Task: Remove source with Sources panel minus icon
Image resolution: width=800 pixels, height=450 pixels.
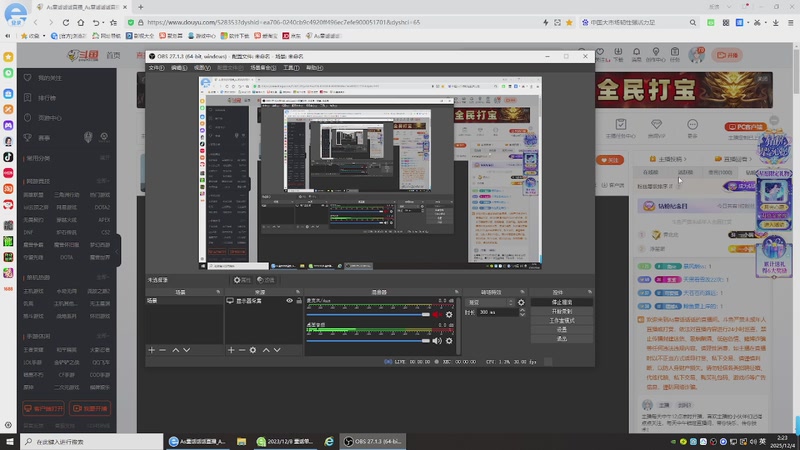Action: click(242, 350)
